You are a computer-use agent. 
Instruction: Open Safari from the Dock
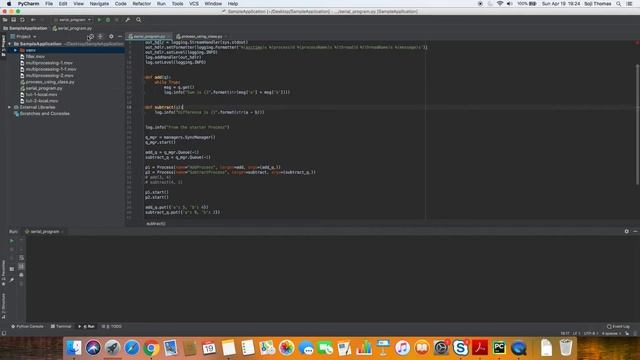pyautogui.click(x=131, y=348)
